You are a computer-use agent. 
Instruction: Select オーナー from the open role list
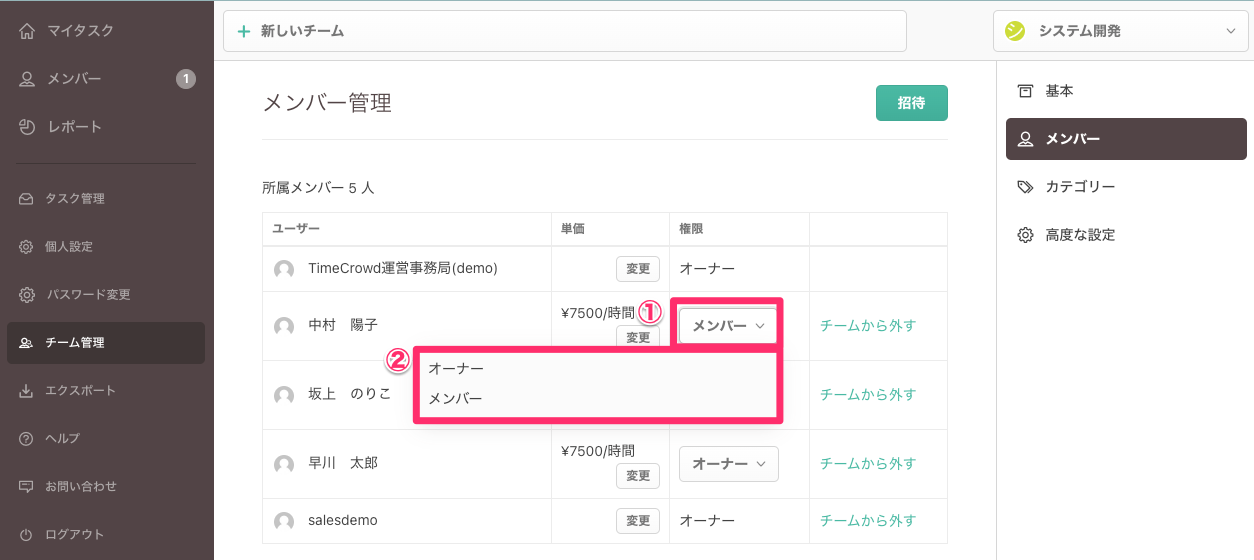[456, 369]
